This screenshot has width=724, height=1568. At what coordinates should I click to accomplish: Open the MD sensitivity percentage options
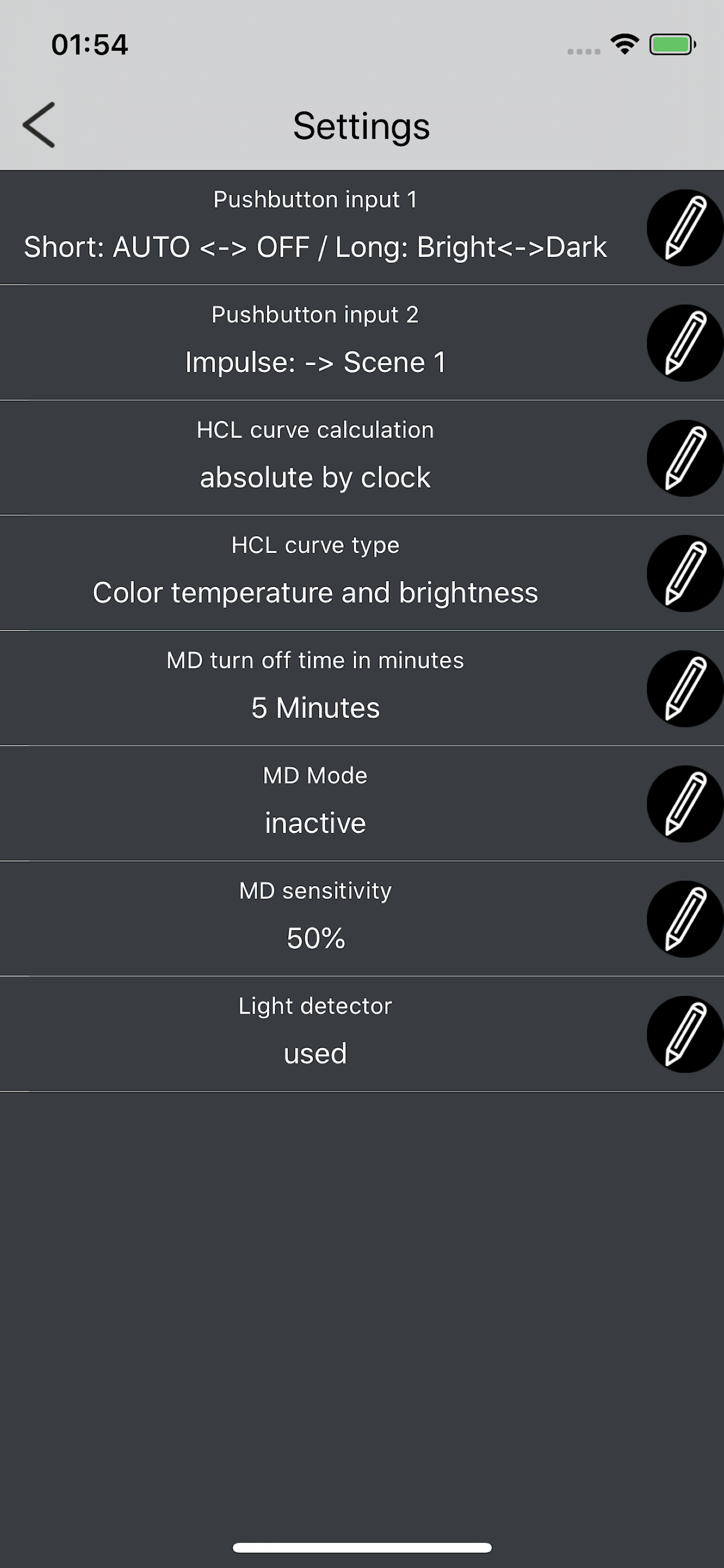(x=684, y=918)
